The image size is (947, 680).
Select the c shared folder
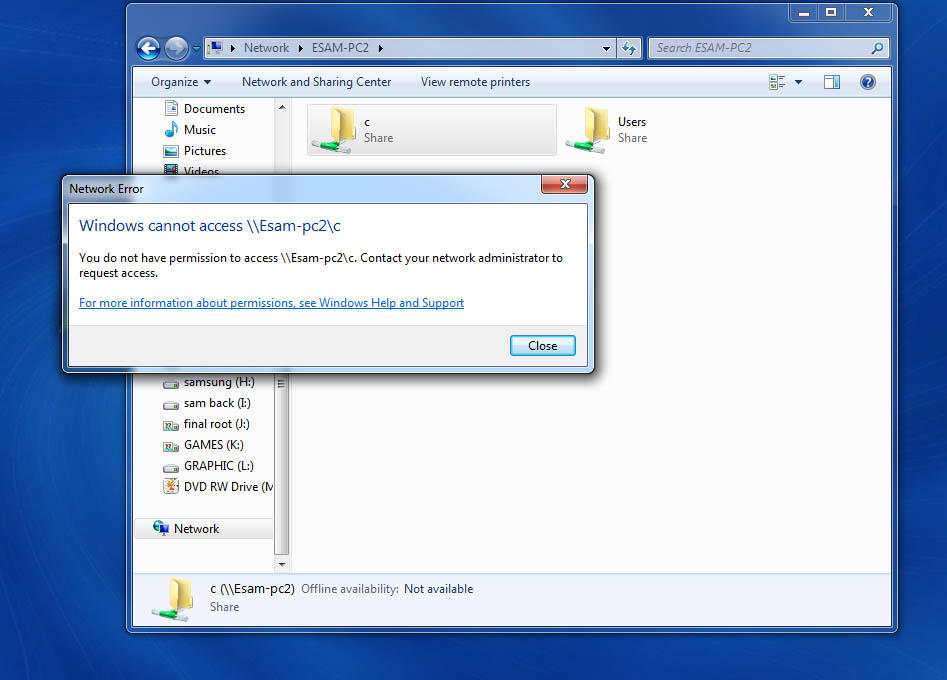[431, 130]
